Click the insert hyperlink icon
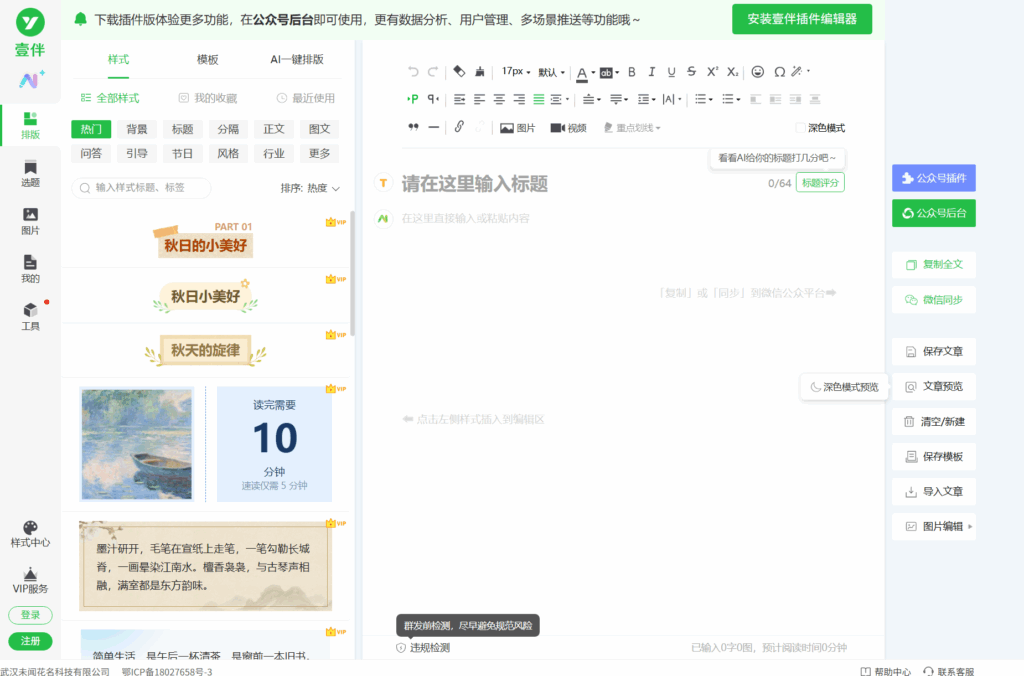1024x676 pixels. pos(459,127)
